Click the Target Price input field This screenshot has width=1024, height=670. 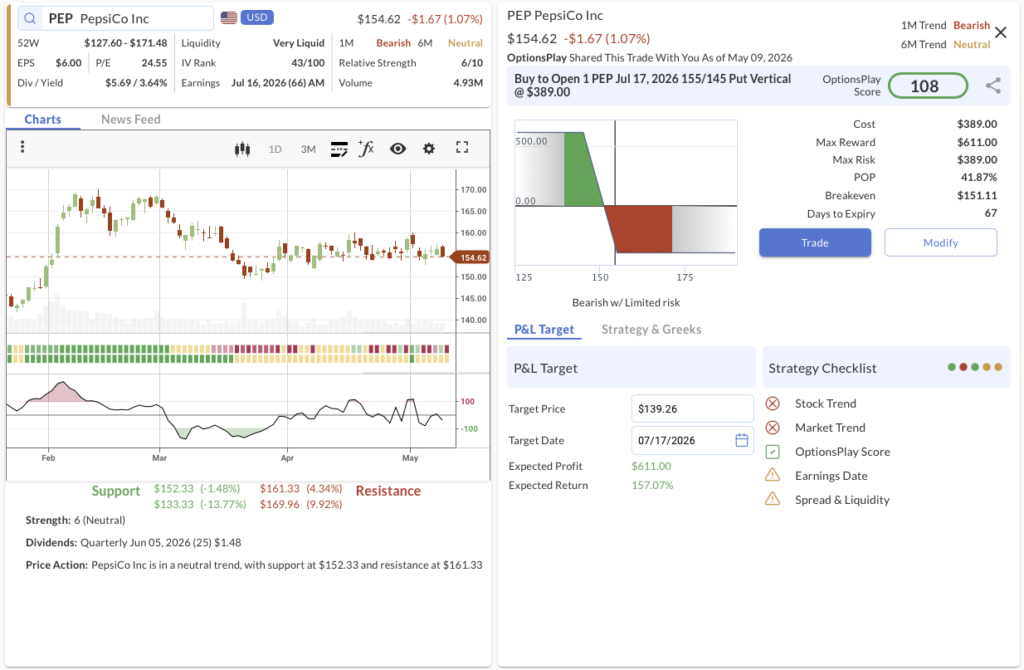(x=692, y=409)
